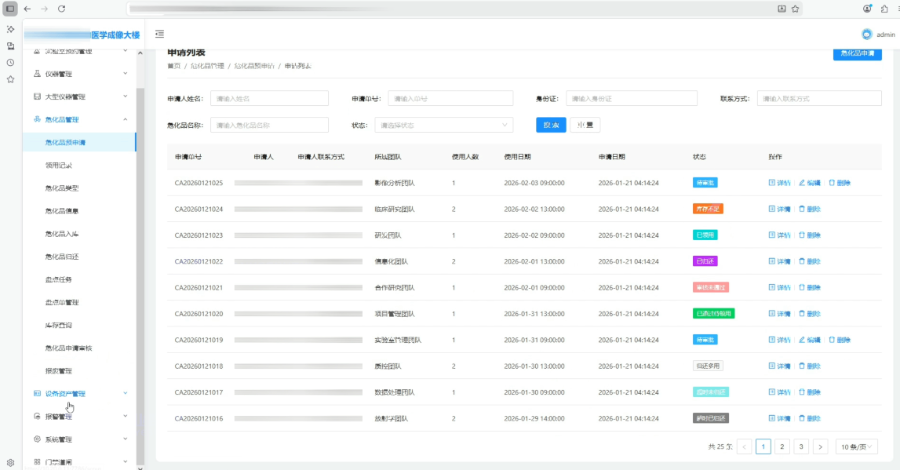
Task: Open 危化品信息 in sidebar
Action: tap(62, 211)
